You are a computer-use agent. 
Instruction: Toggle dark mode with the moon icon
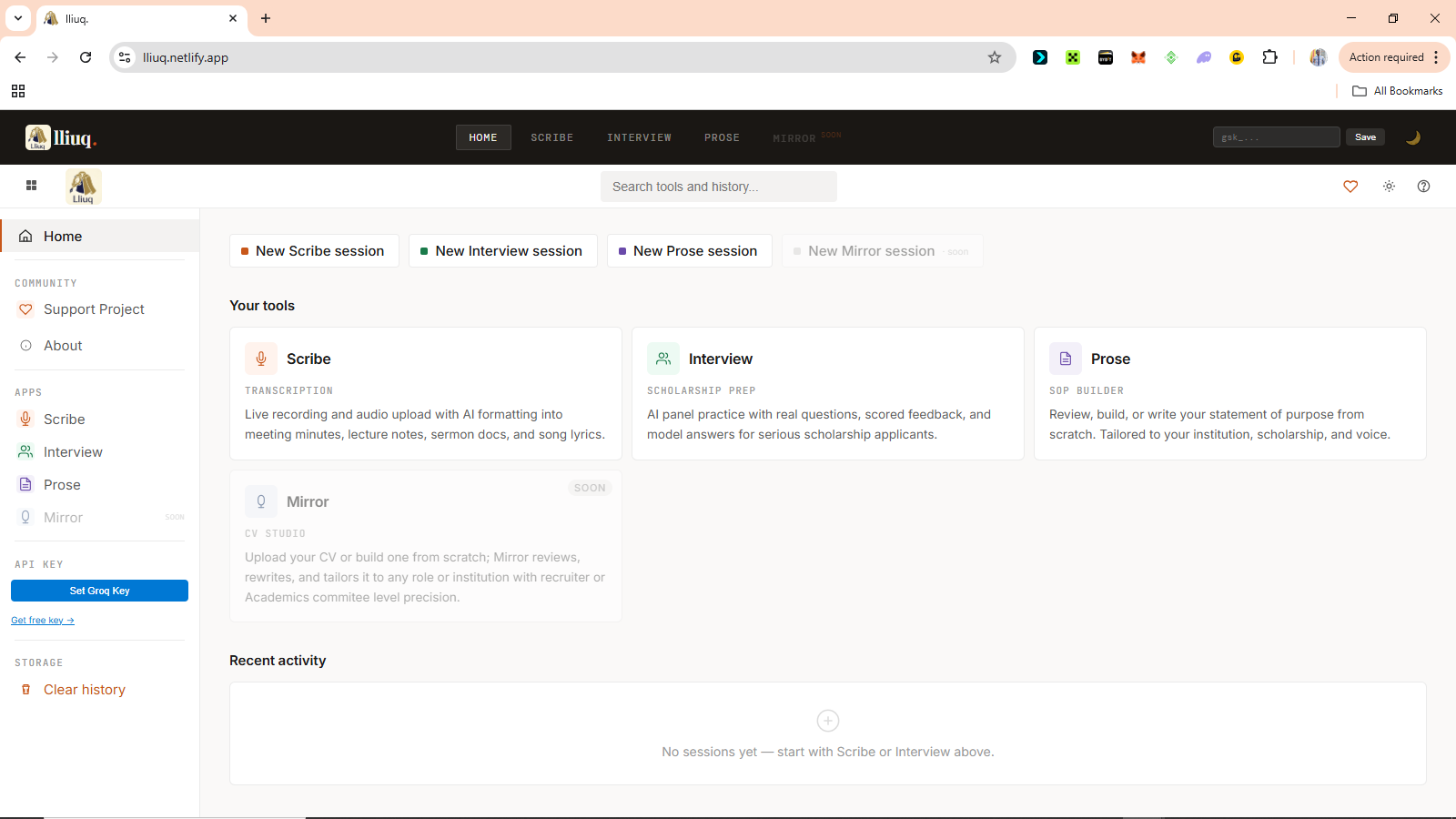click(x=1413, y=137)
